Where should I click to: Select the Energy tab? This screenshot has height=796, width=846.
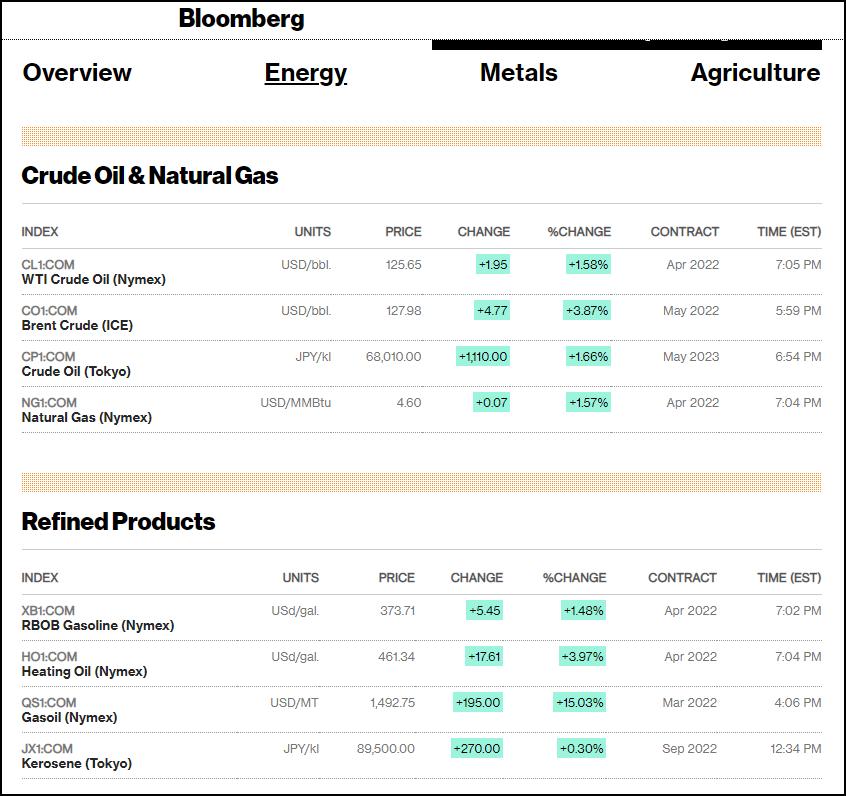tap(305, 73)
